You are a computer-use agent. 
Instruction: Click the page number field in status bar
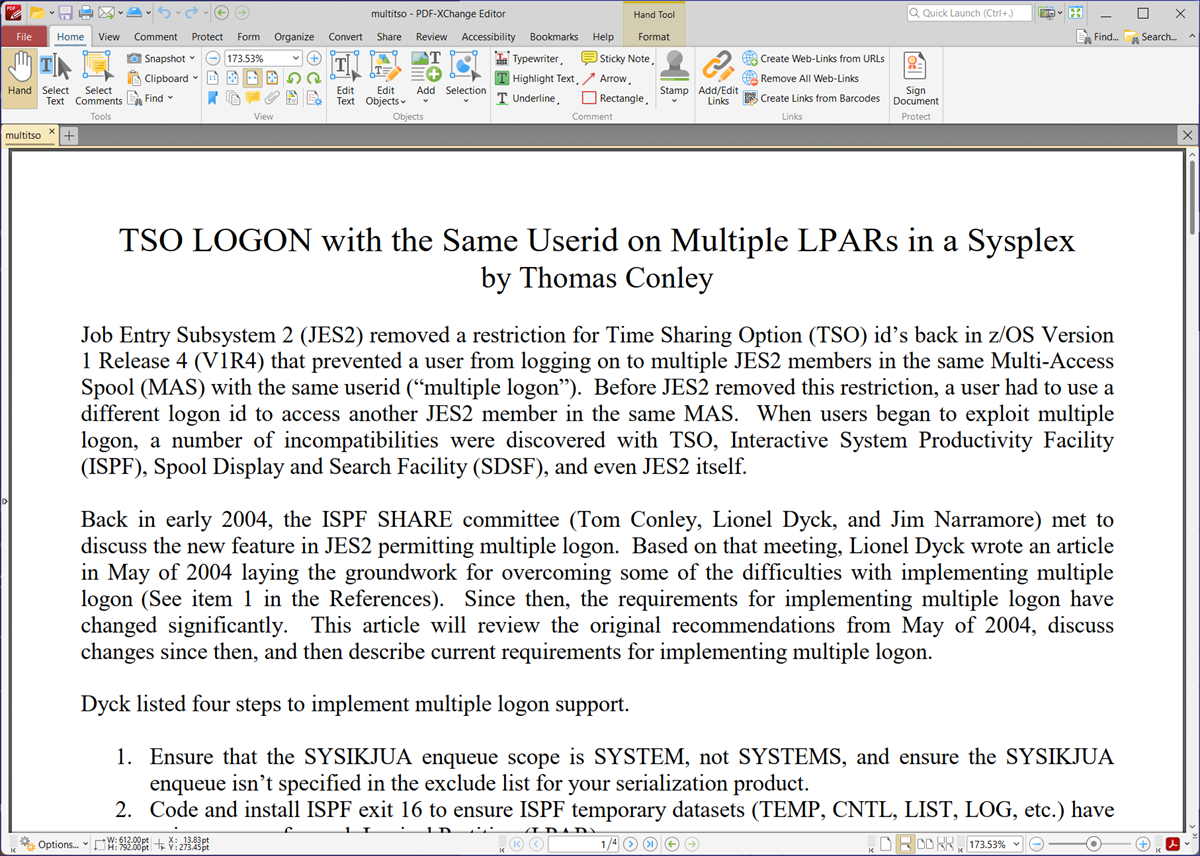(581, 845)
